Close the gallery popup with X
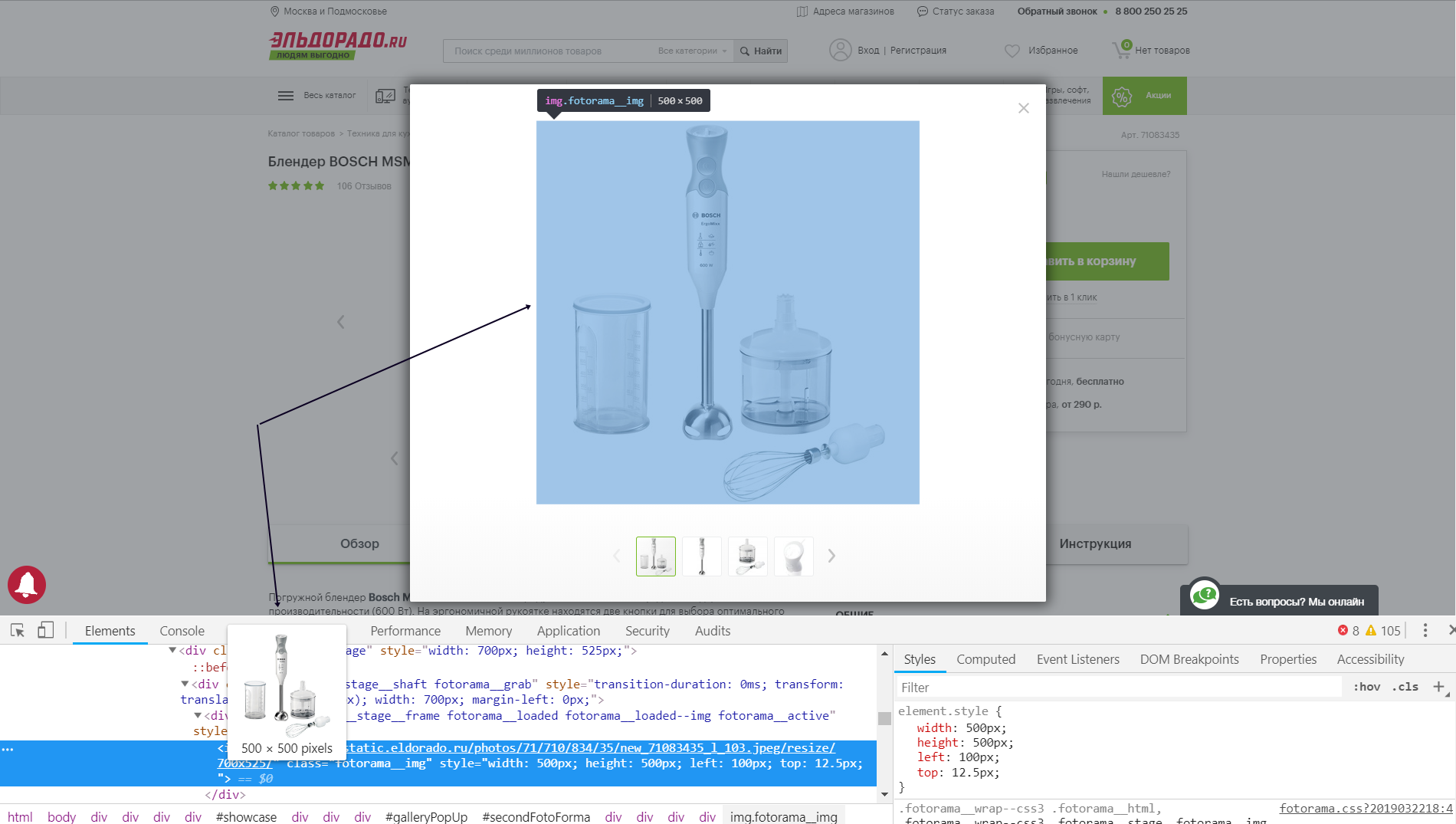1456x824 pixels. [1023, 108]
